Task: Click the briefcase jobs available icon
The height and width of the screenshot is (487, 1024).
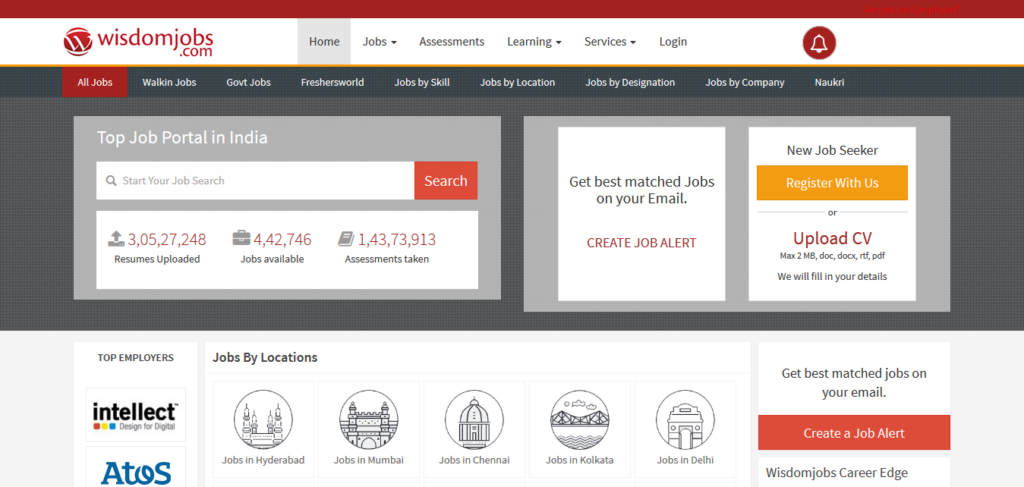Action: 241,238
